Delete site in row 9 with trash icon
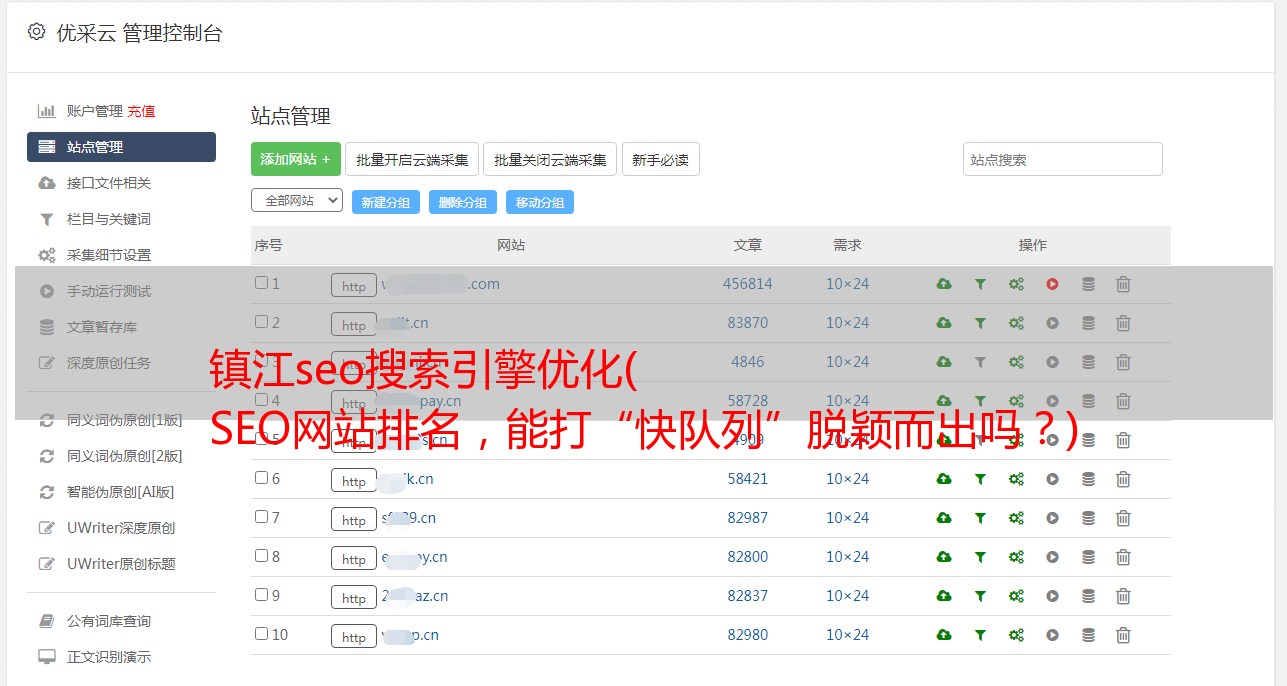 pos(1123,596)
